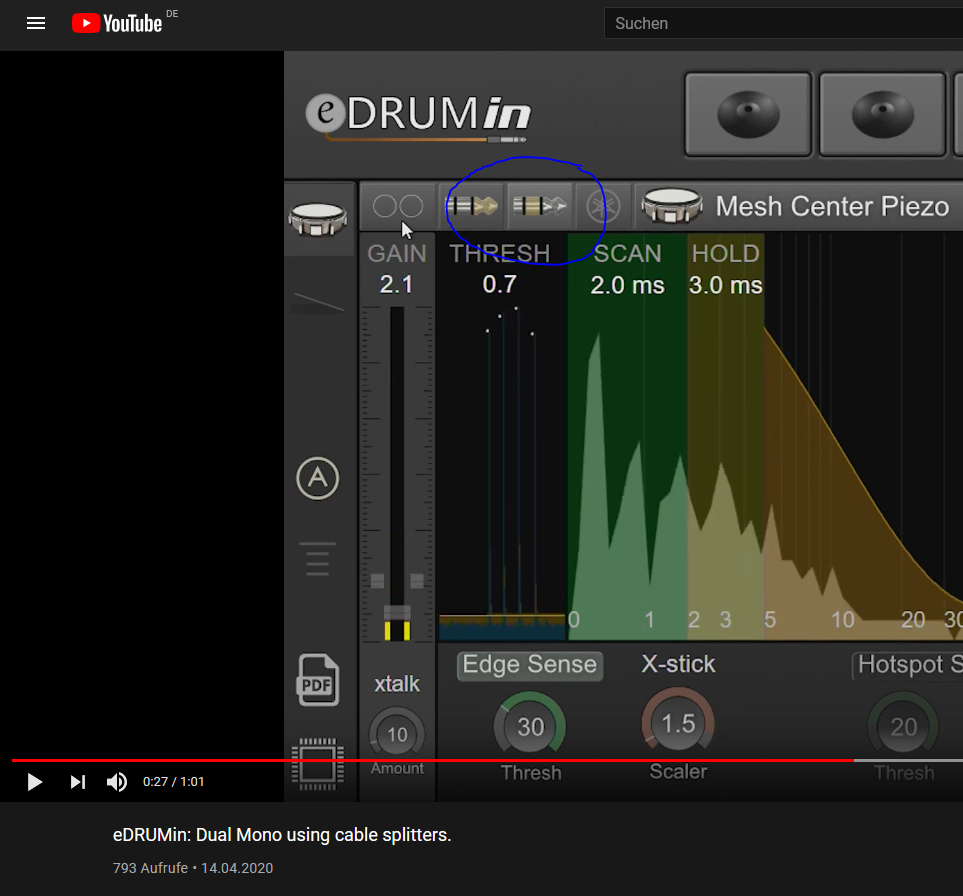Click the threshold line in the trigger display
This screenshot has width=963, height=896.
tap(502, 615)
